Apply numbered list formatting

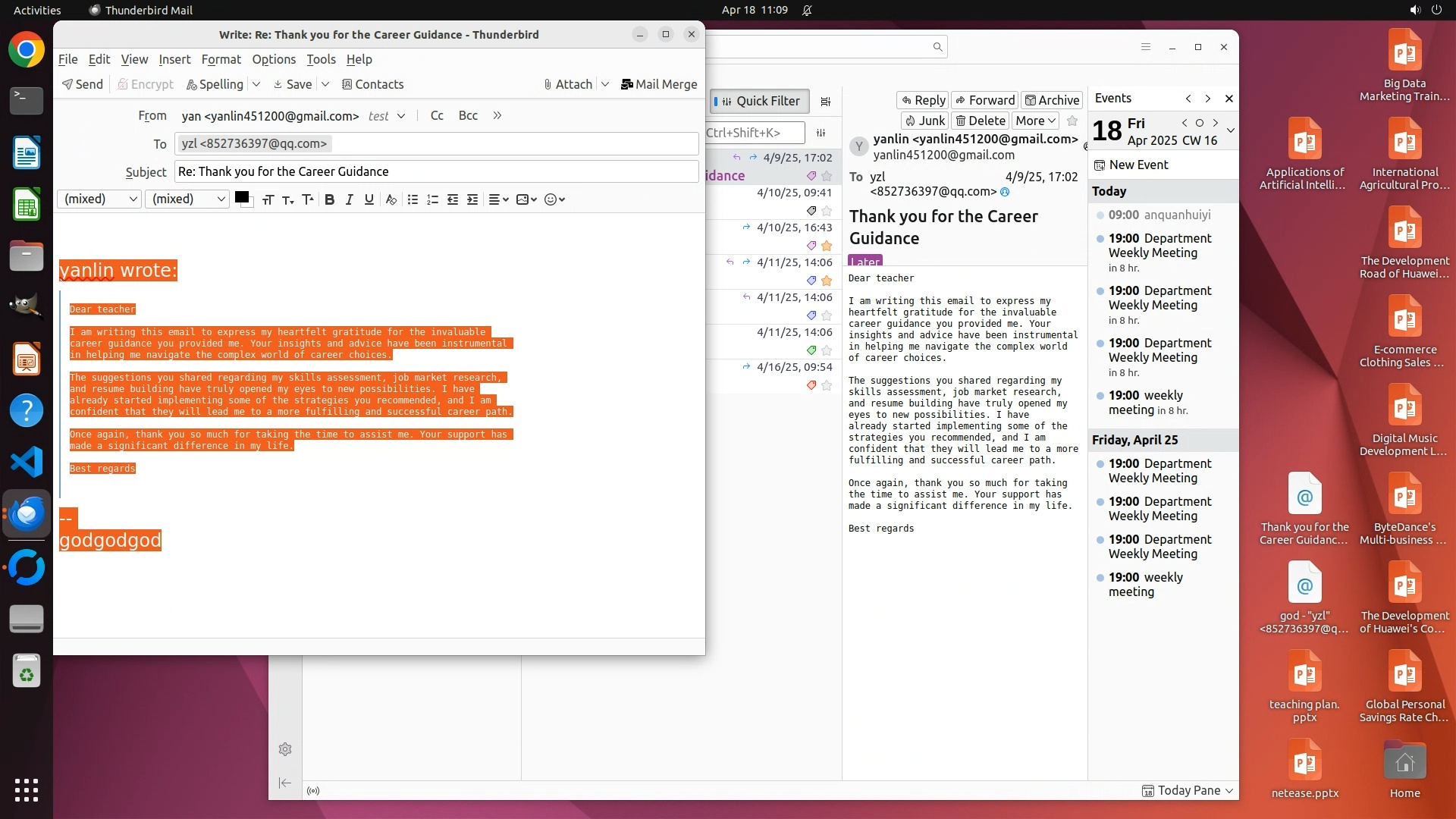click(x=432, y=199)
